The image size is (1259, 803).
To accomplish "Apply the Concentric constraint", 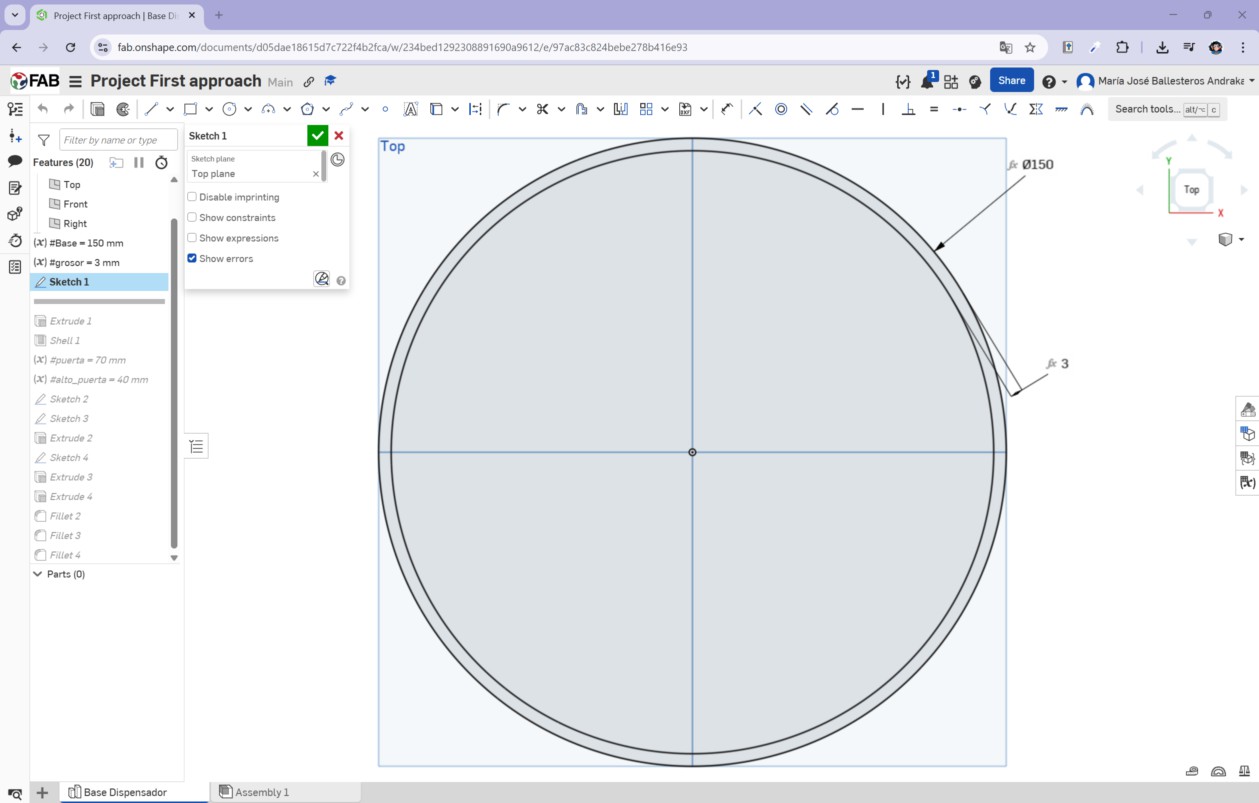I will (x=781, y=109).
